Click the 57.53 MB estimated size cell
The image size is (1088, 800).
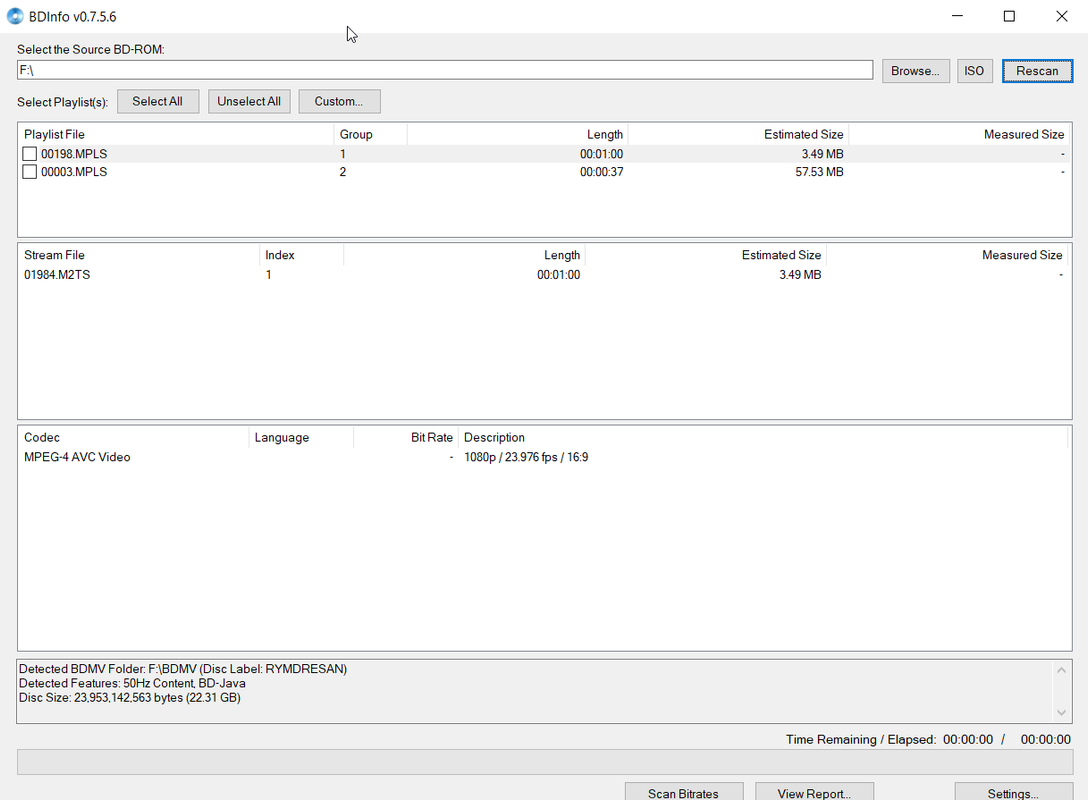(x=819, y=171)
